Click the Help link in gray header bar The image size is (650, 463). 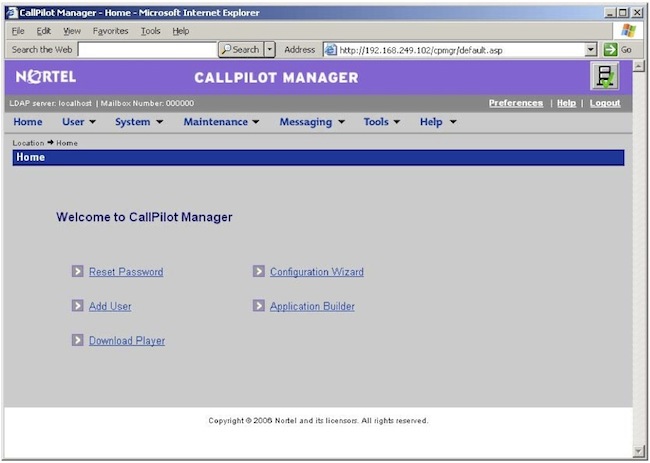click(566, 103)
